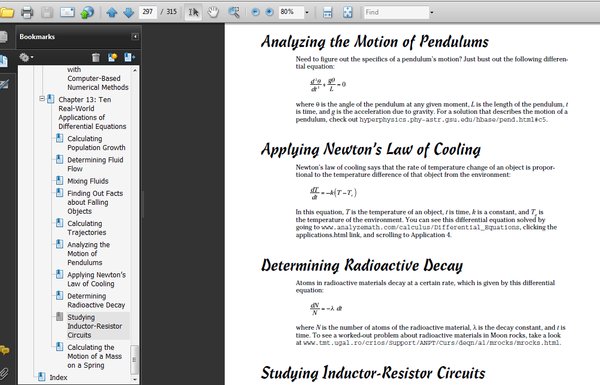Image resolution: width=600 pixels, height=385 pixels.
Task: Open the Bookmarks panel sidebar icon
Action: (3, 60)
